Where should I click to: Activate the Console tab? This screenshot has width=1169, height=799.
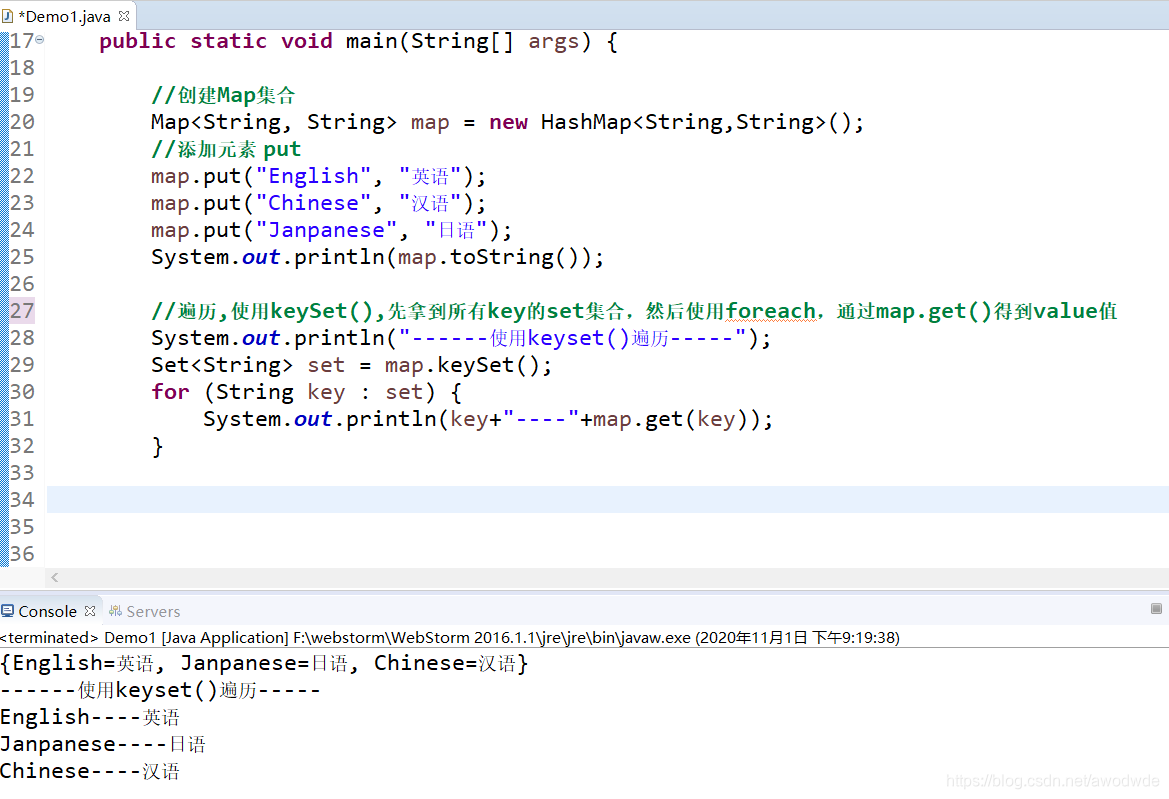[x=50, y=611]
